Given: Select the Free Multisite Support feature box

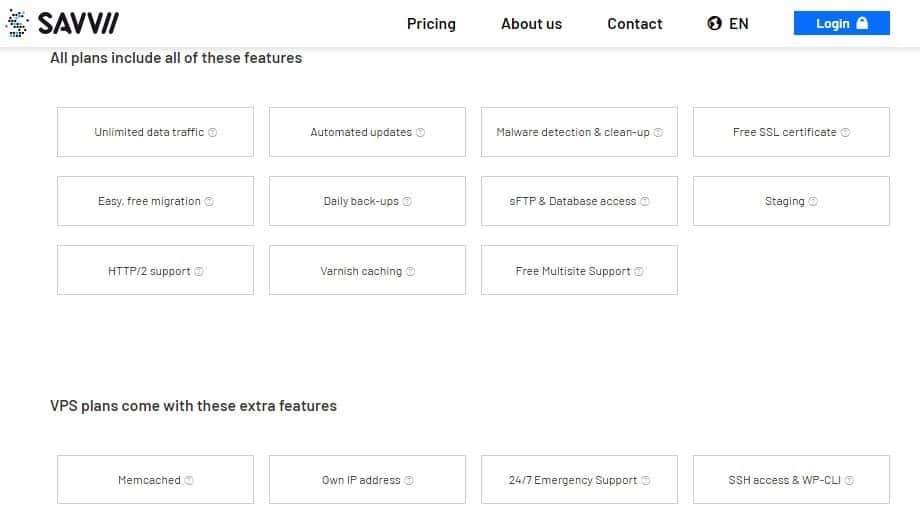Looking at the screenshot, I should pos(579,270).
